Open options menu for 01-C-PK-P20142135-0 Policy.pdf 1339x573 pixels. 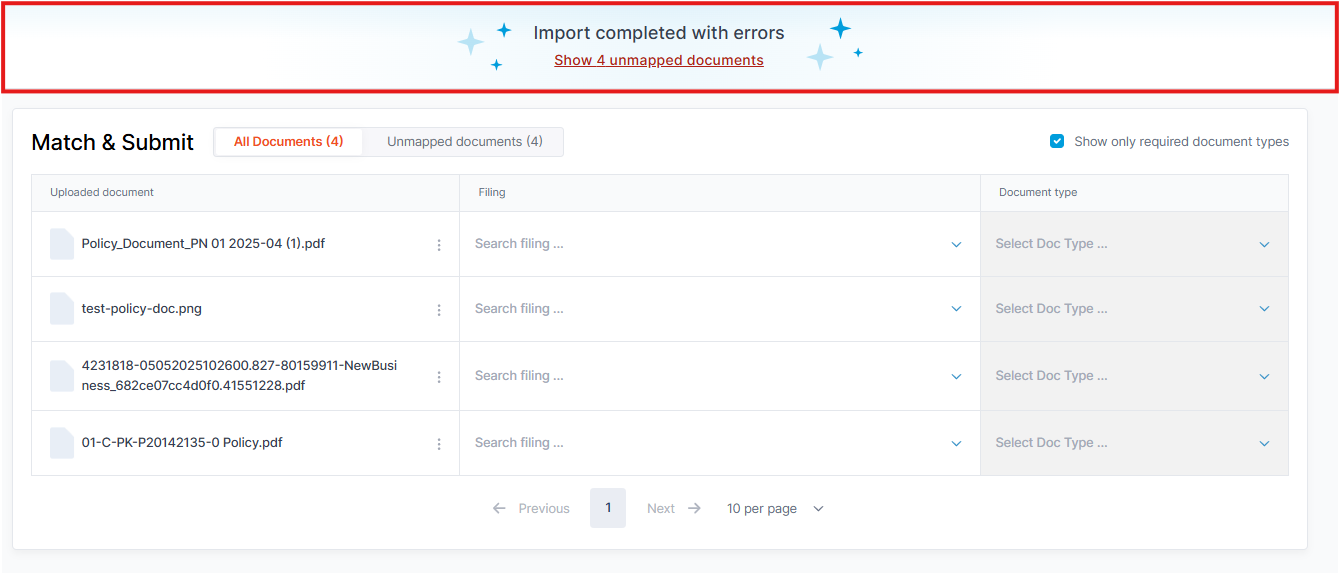point(438,444)
